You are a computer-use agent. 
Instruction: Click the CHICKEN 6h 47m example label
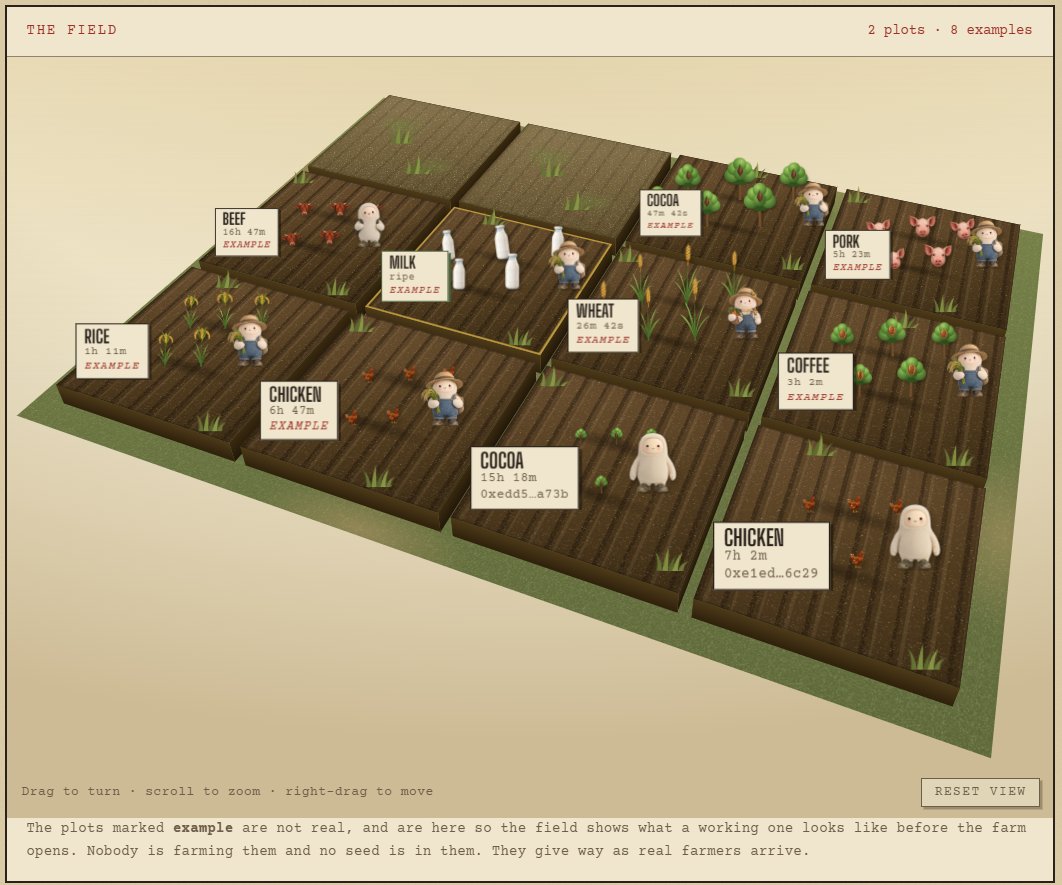tap(299, 410)
